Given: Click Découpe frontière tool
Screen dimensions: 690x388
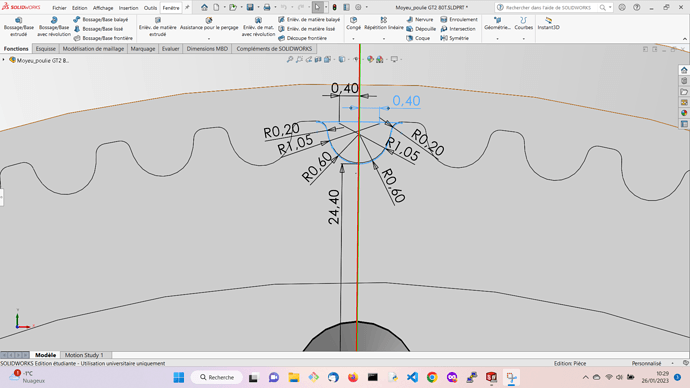Looking at the screenshot, I should click(x=302, y=38).
